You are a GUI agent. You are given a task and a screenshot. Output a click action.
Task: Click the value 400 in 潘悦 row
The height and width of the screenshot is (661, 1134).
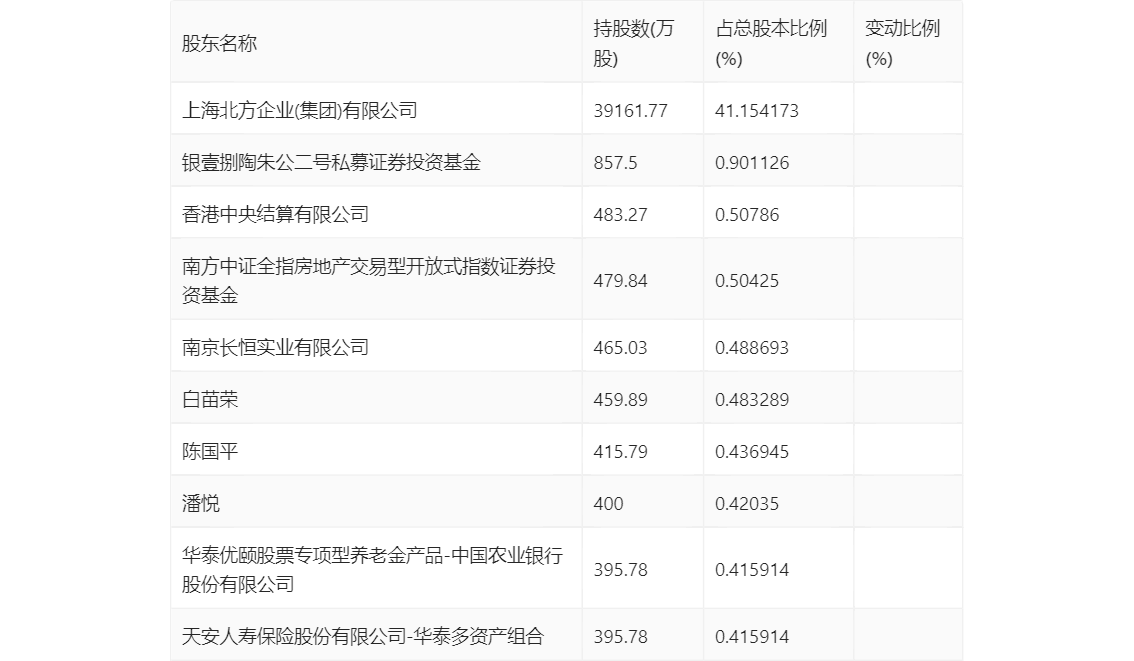pos(608,504)
